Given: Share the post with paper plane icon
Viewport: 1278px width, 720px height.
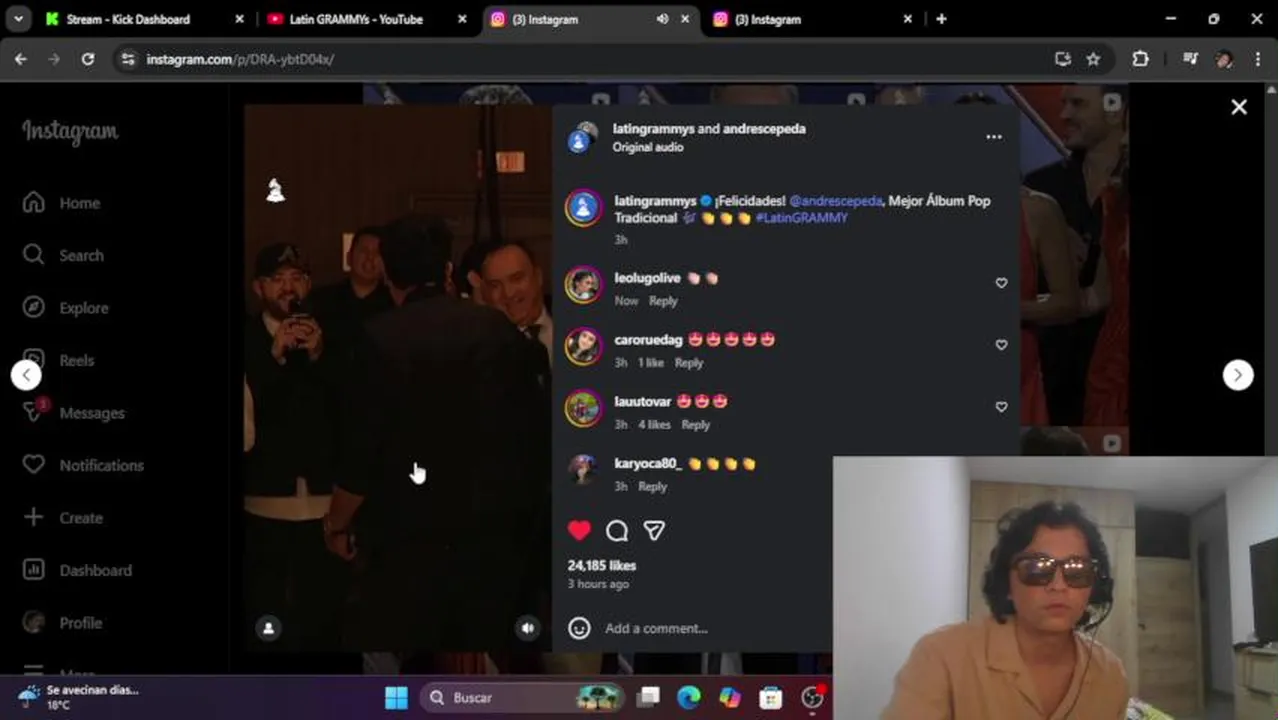Looking at the screenshot, I should (x=654, y=530).
